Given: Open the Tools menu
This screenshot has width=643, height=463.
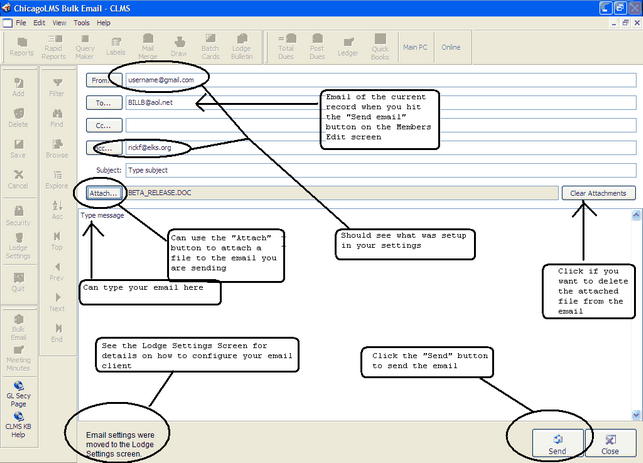Looking at the screenshot, I should 81,22.
